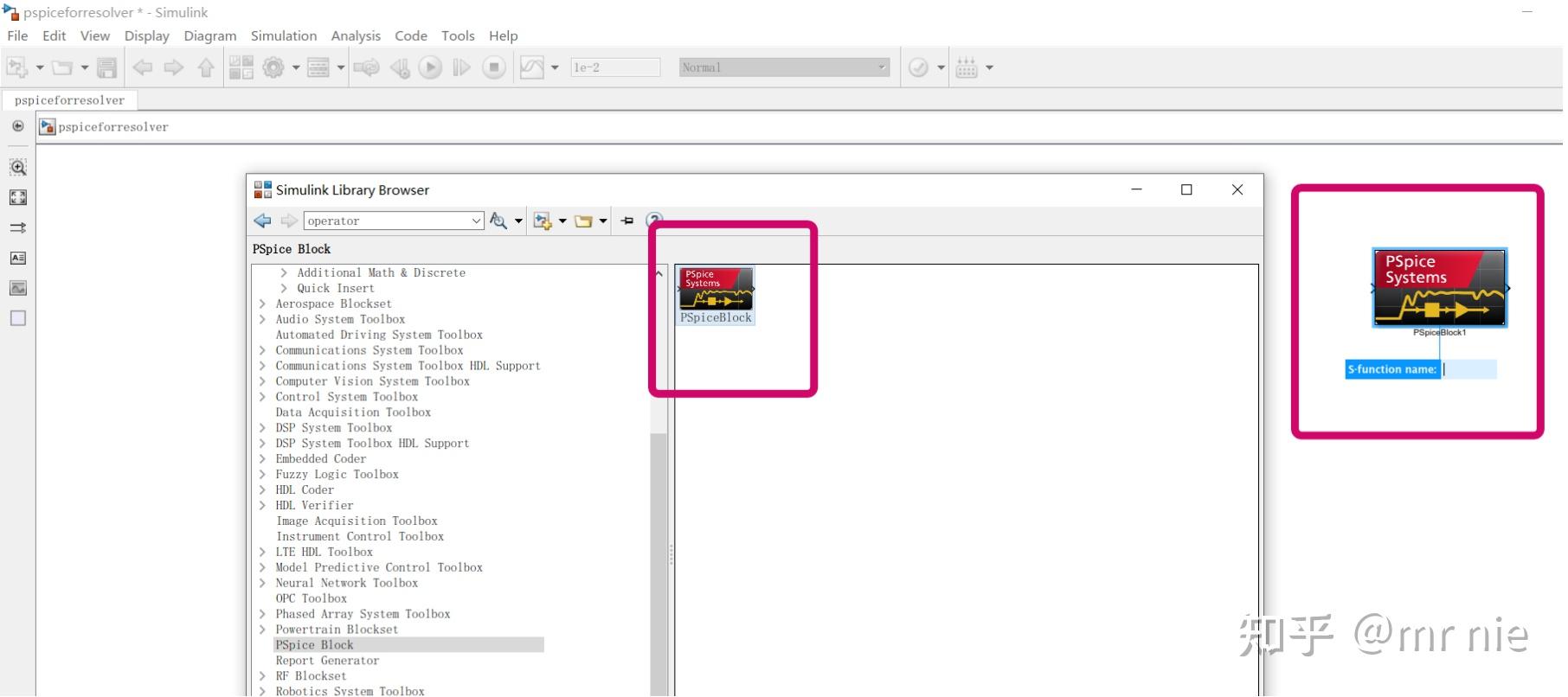Open the Model Explorer toolbar icon
Viewport: 1568px width, 697px height.
point(318,67)
